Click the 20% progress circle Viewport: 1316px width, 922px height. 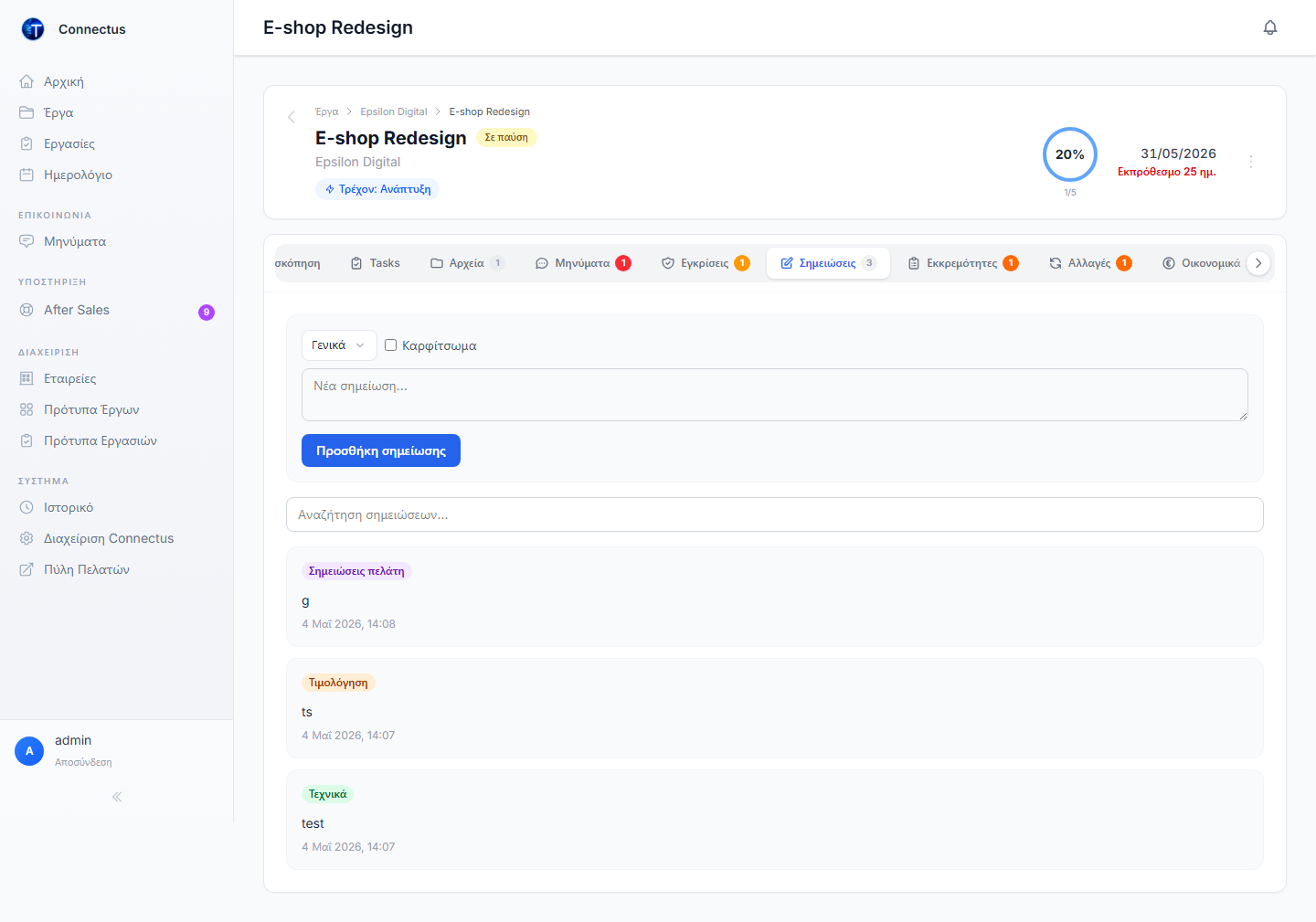[x=1070, y=154]
